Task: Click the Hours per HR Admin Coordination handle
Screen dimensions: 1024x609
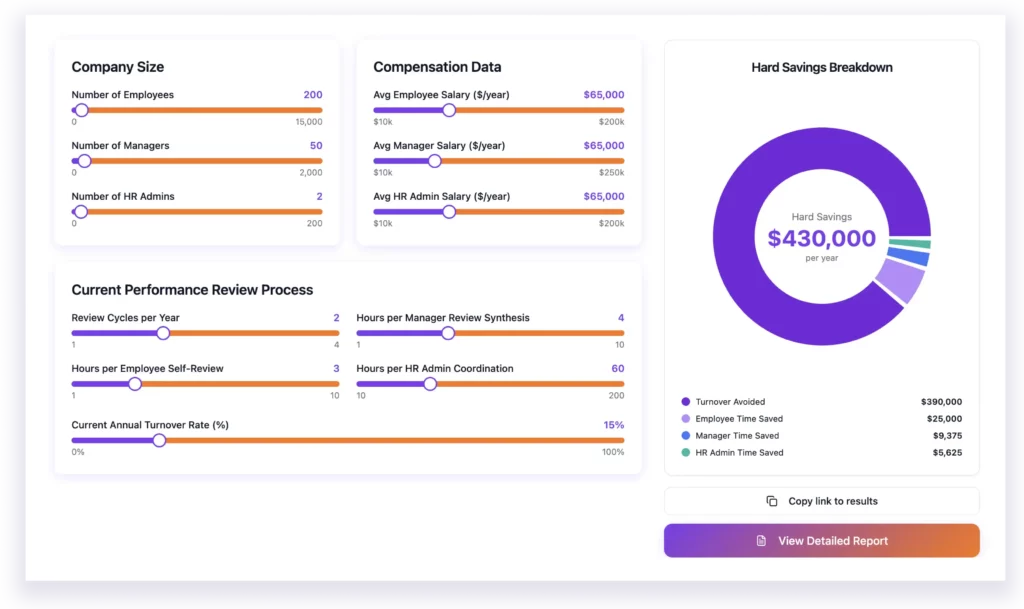Action: point(430,384)
